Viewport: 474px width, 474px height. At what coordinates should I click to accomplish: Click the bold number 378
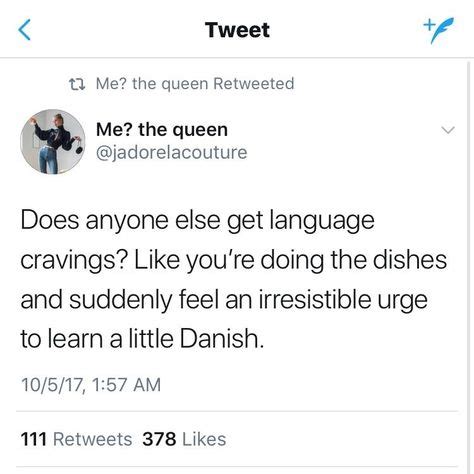click(x=159, y=439)
